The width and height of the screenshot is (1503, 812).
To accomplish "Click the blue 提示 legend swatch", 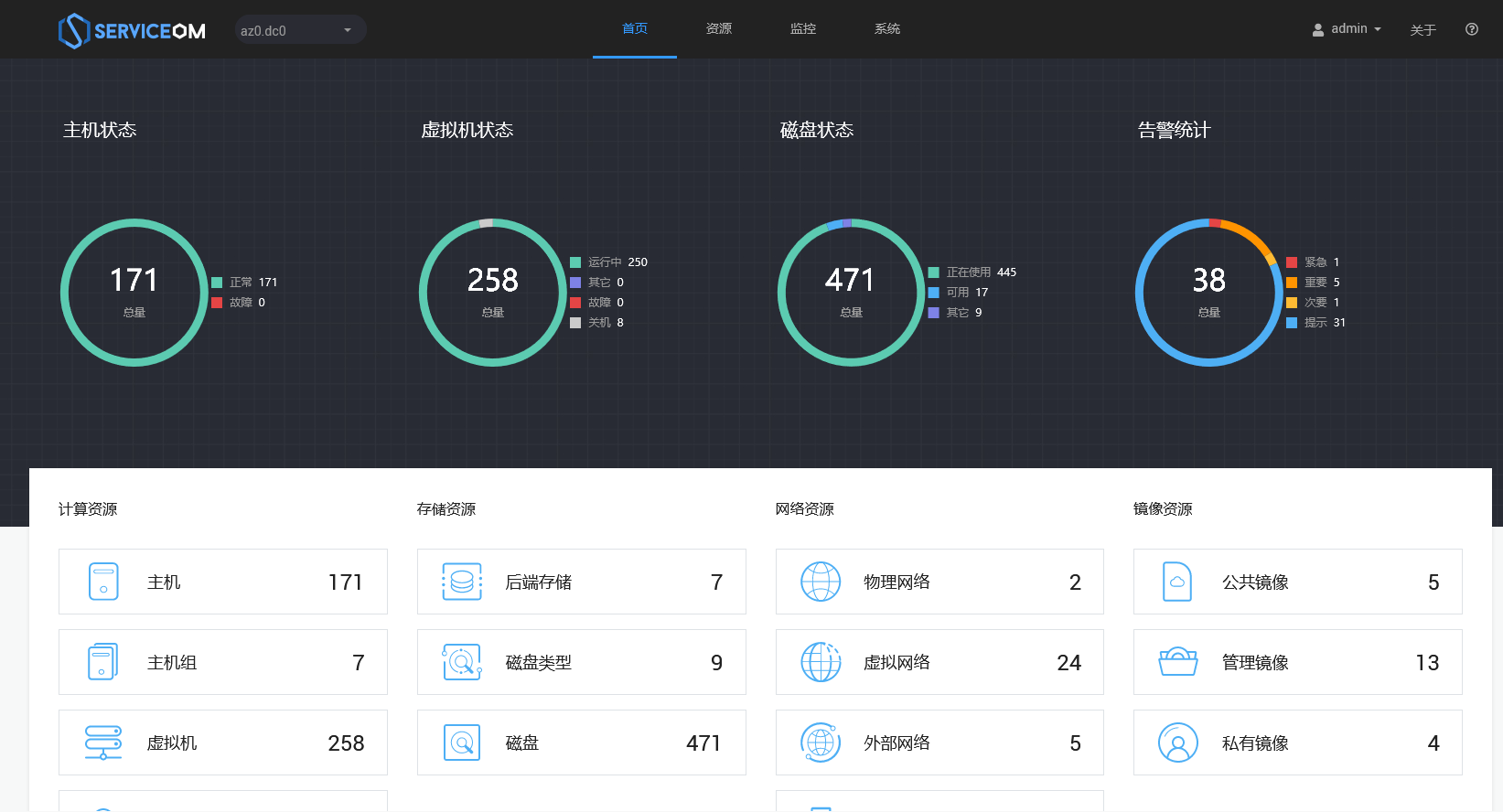I will point(1292,323).
